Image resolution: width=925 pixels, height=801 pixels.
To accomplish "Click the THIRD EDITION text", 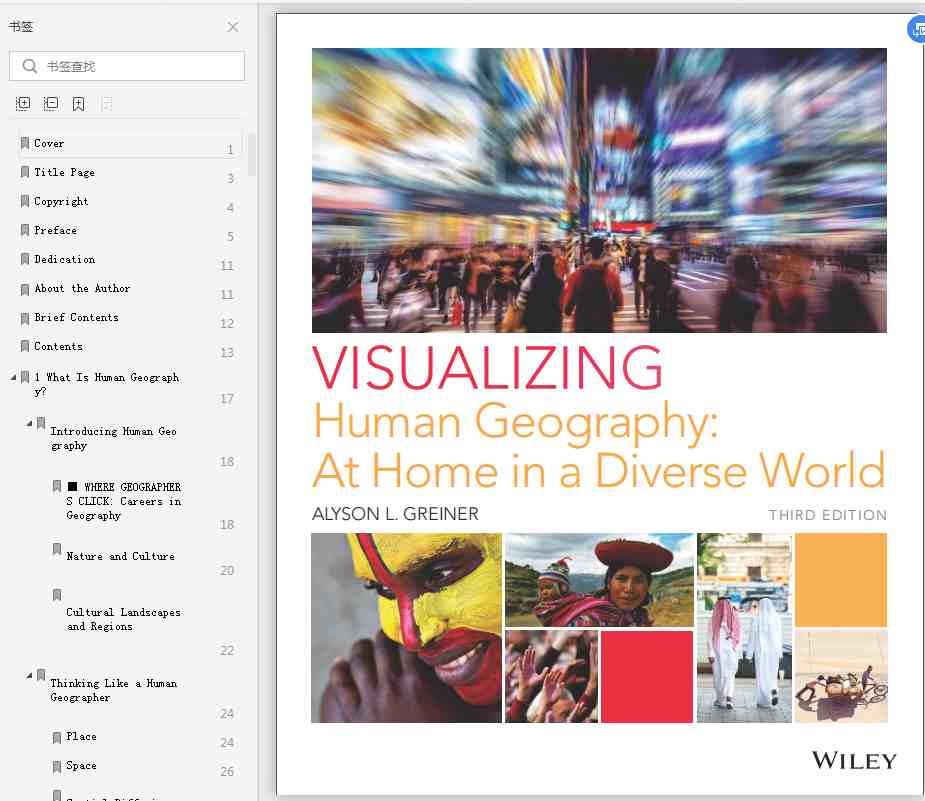I will (x=828, y=515).
